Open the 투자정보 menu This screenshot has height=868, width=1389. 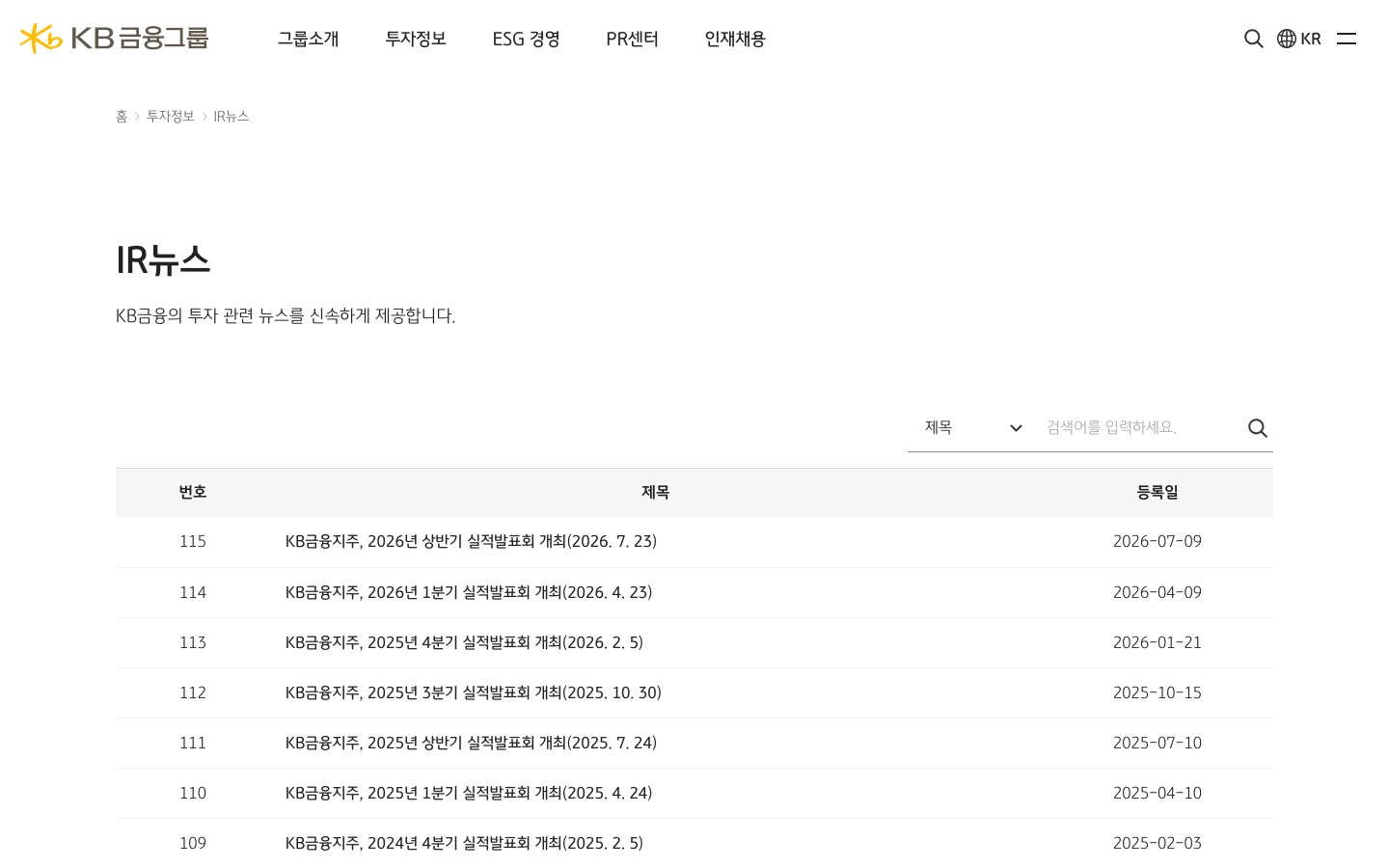coord(416,39)
